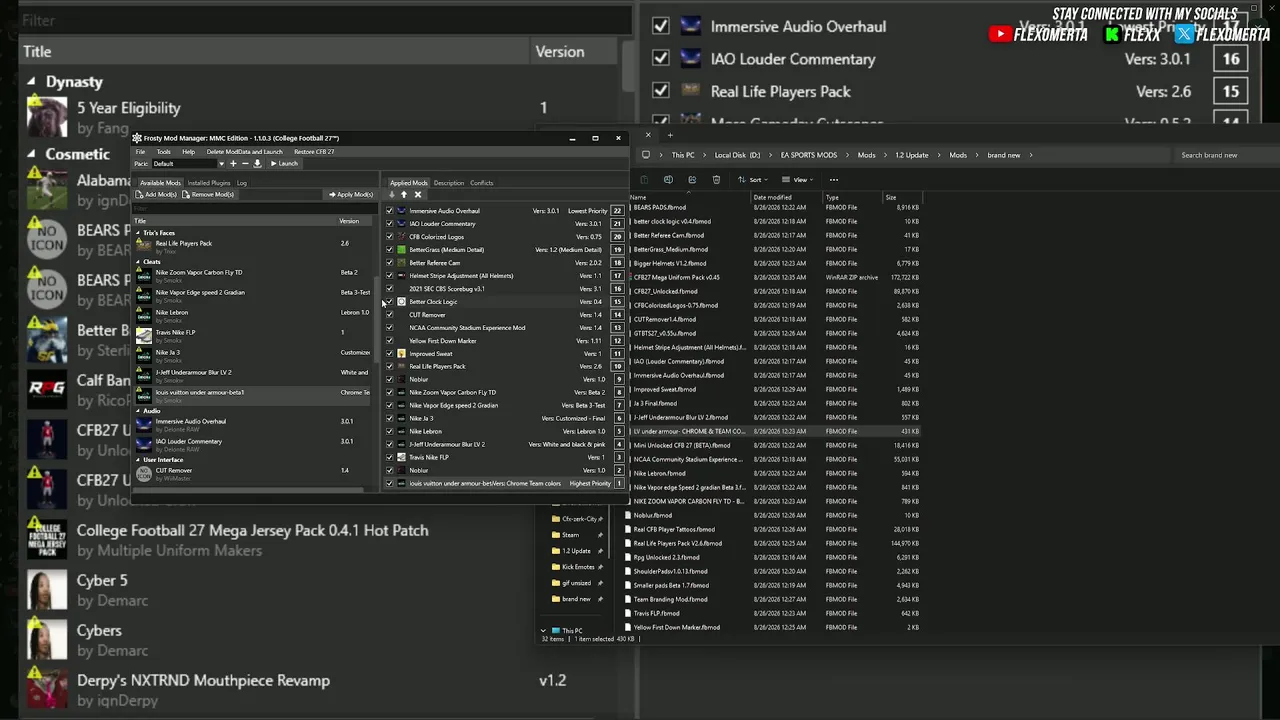1280x720 pixels.
Task: Click the BetterGrass green icon in Applied Mods
Action: tap(402, 250)
